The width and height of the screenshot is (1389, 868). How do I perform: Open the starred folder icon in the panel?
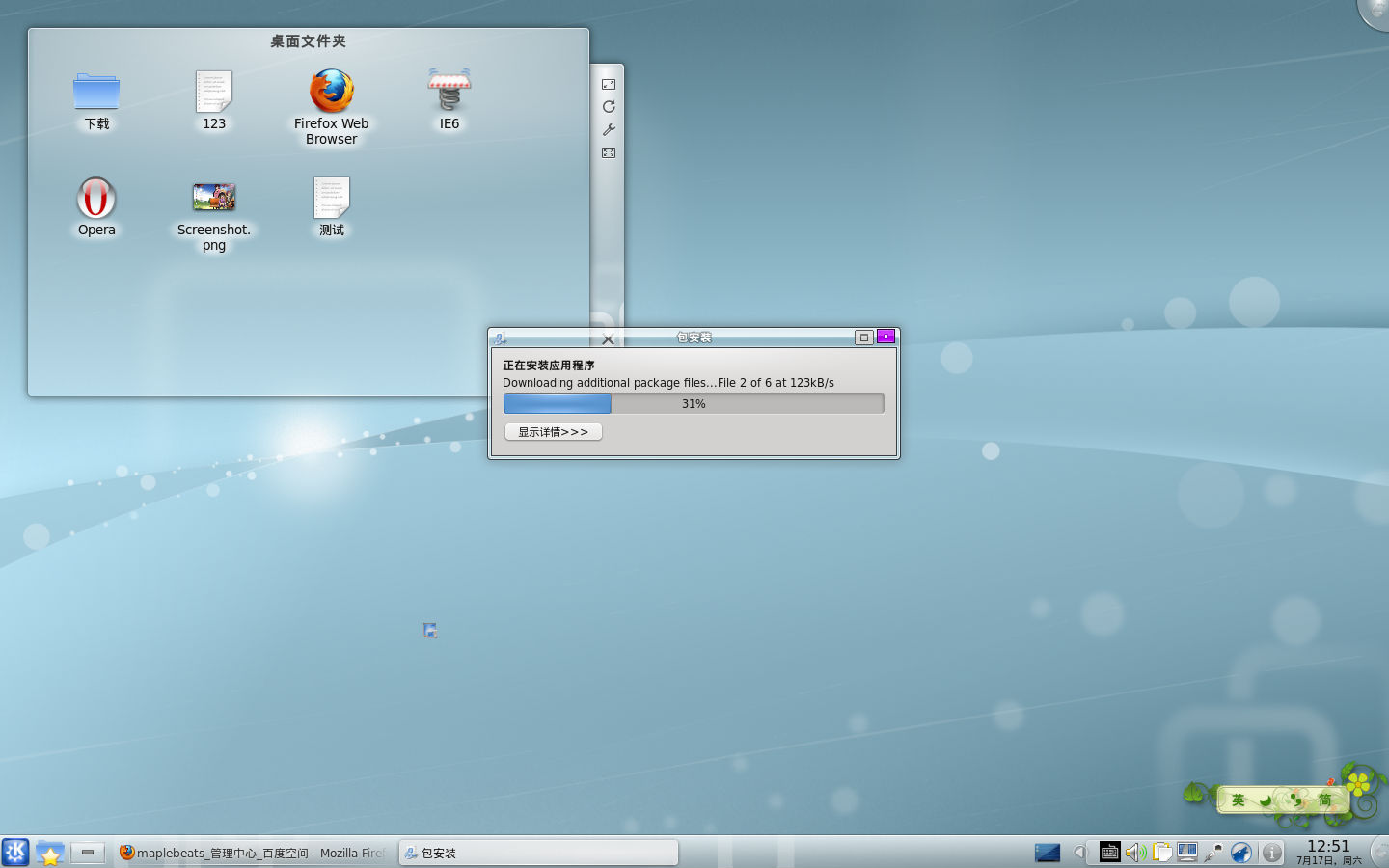pos(49,853)
